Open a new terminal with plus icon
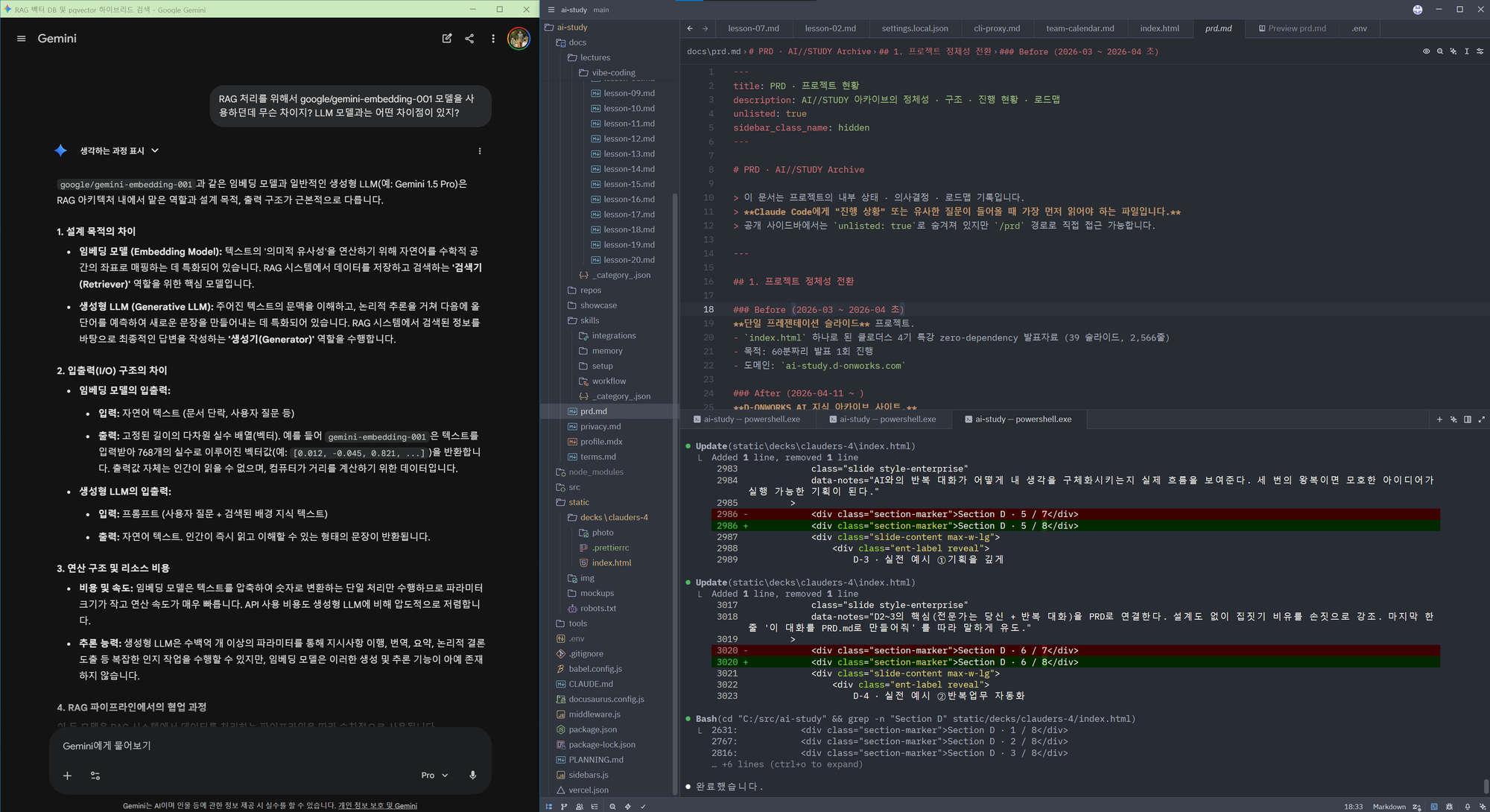The width and height of the screenshot is (1490, 812). (x=1439, y=419)
